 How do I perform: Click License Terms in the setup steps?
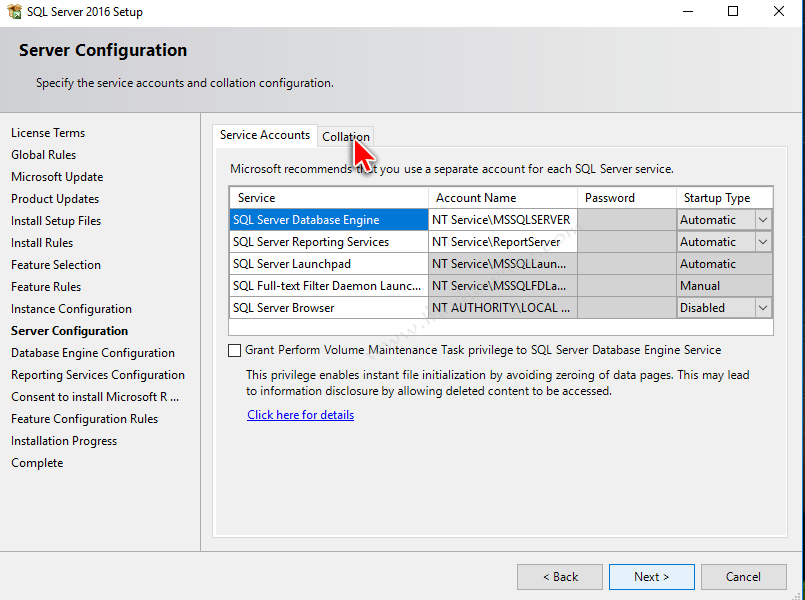point(48,133)
